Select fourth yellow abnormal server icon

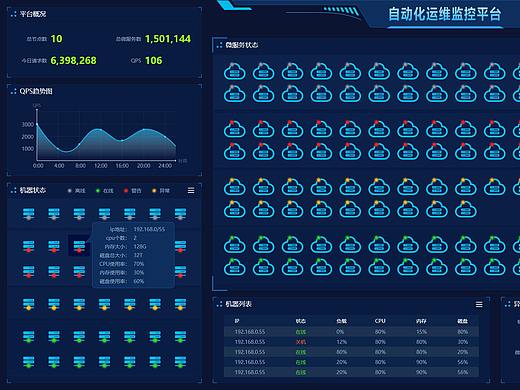point(104,304)
